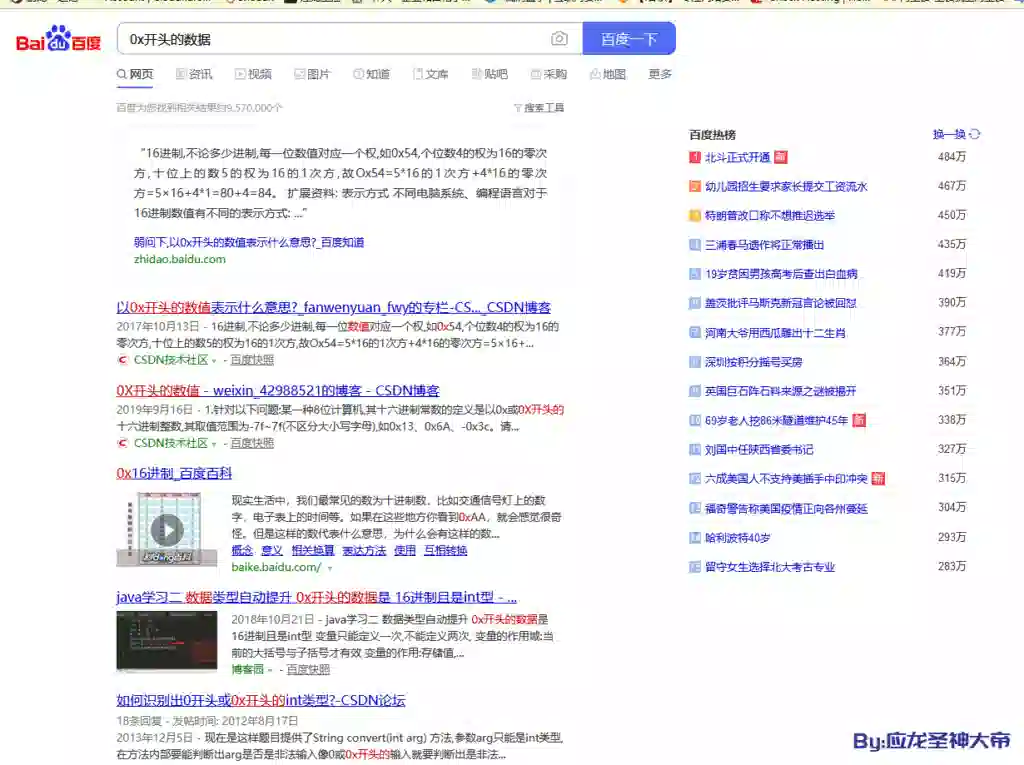Switch to the 文库 tab
Image resolution: width=1024 pixels, height=765 pixels.
430,74
